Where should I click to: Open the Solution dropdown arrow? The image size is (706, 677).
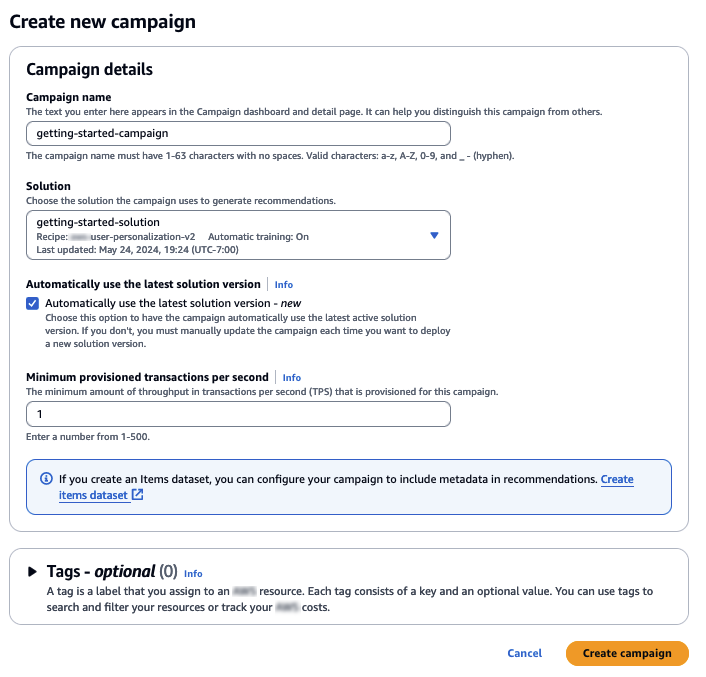tap(434, 235)
